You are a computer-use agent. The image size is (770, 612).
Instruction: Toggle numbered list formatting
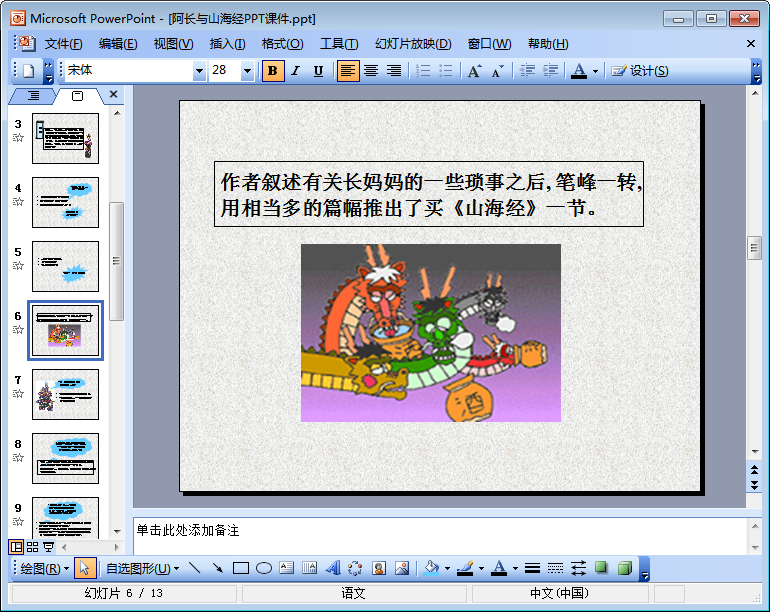click(x=423, y=71)
